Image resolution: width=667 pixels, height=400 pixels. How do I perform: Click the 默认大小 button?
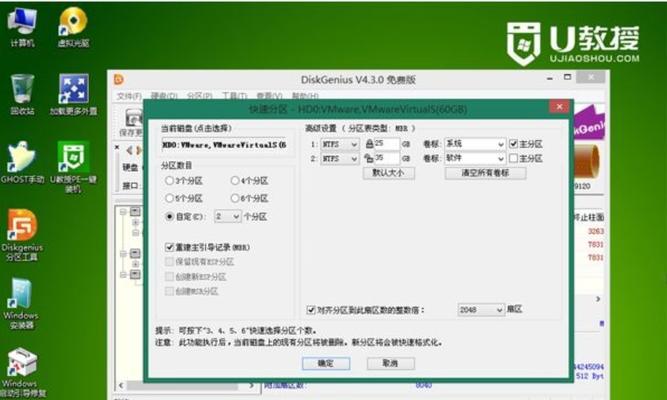click(389, 173)
